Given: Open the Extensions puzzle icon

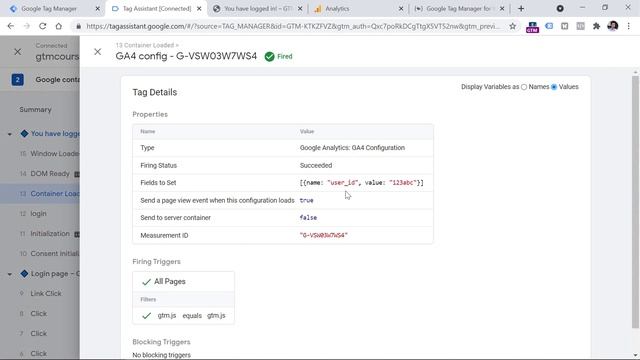Looking at the screenshot, I should point(596,26).
